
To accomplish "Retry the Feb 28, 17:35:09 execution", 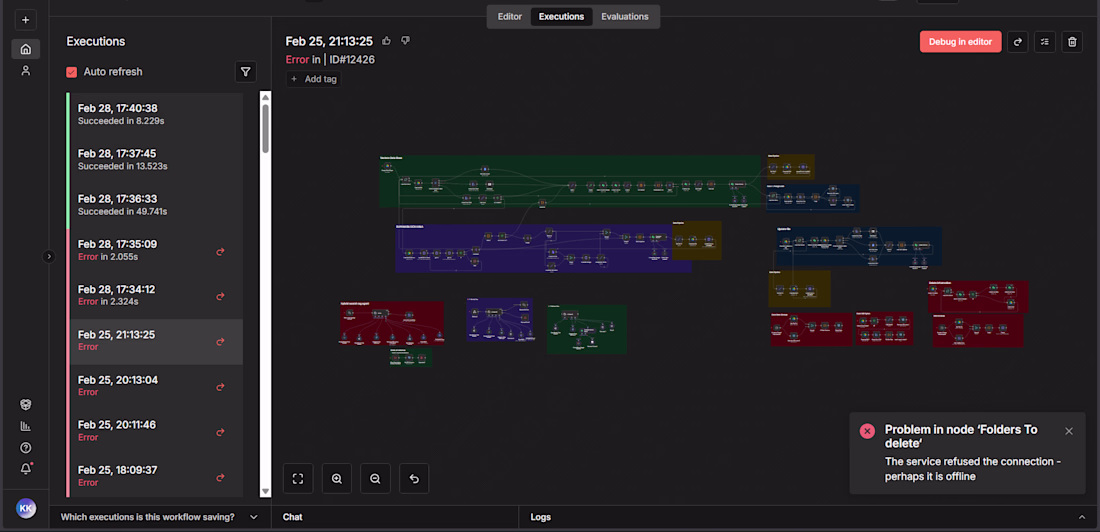I will pos(220,251).
